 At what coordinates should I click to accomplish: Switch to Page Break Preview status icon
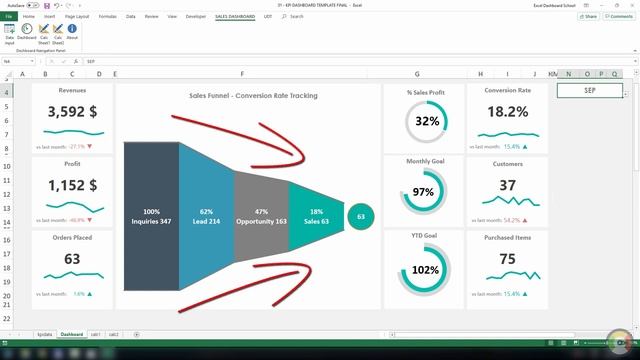[x=576, y=343]
